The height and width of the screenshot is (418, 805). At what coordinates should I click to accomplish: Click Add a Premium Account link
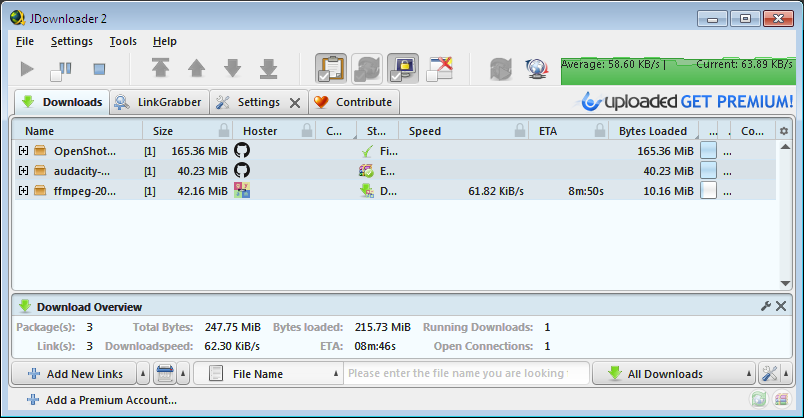[x=102, y=400]
